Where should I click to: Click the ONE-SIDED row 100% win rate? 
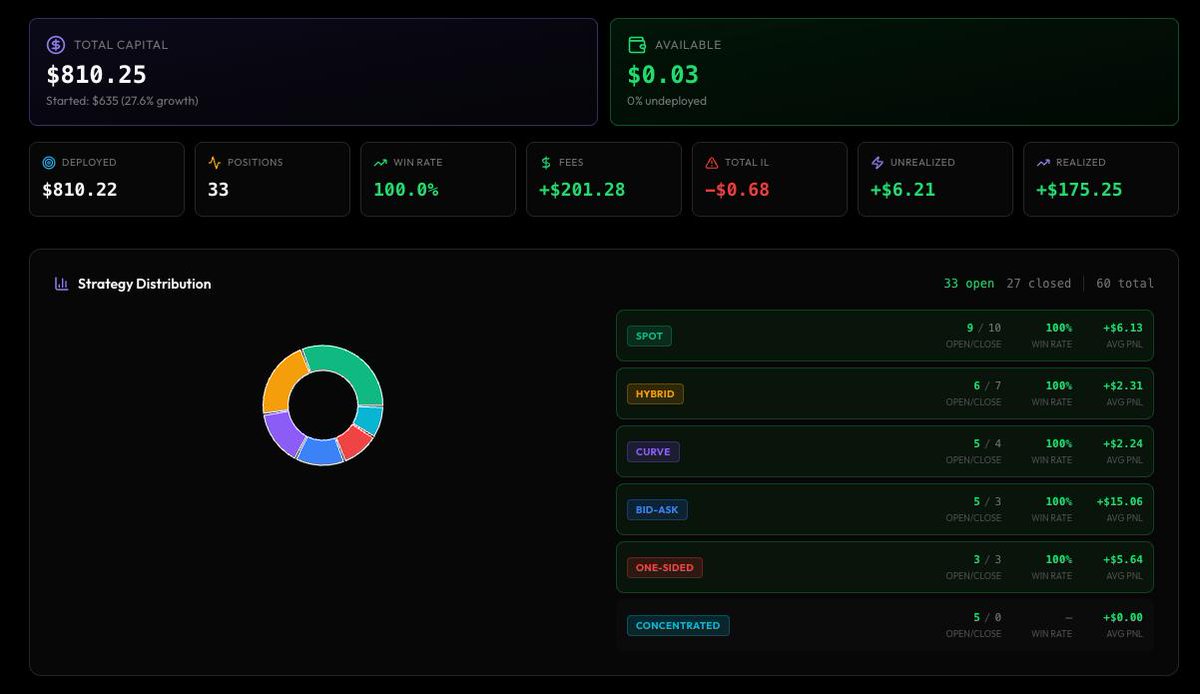coord(1059,560)
